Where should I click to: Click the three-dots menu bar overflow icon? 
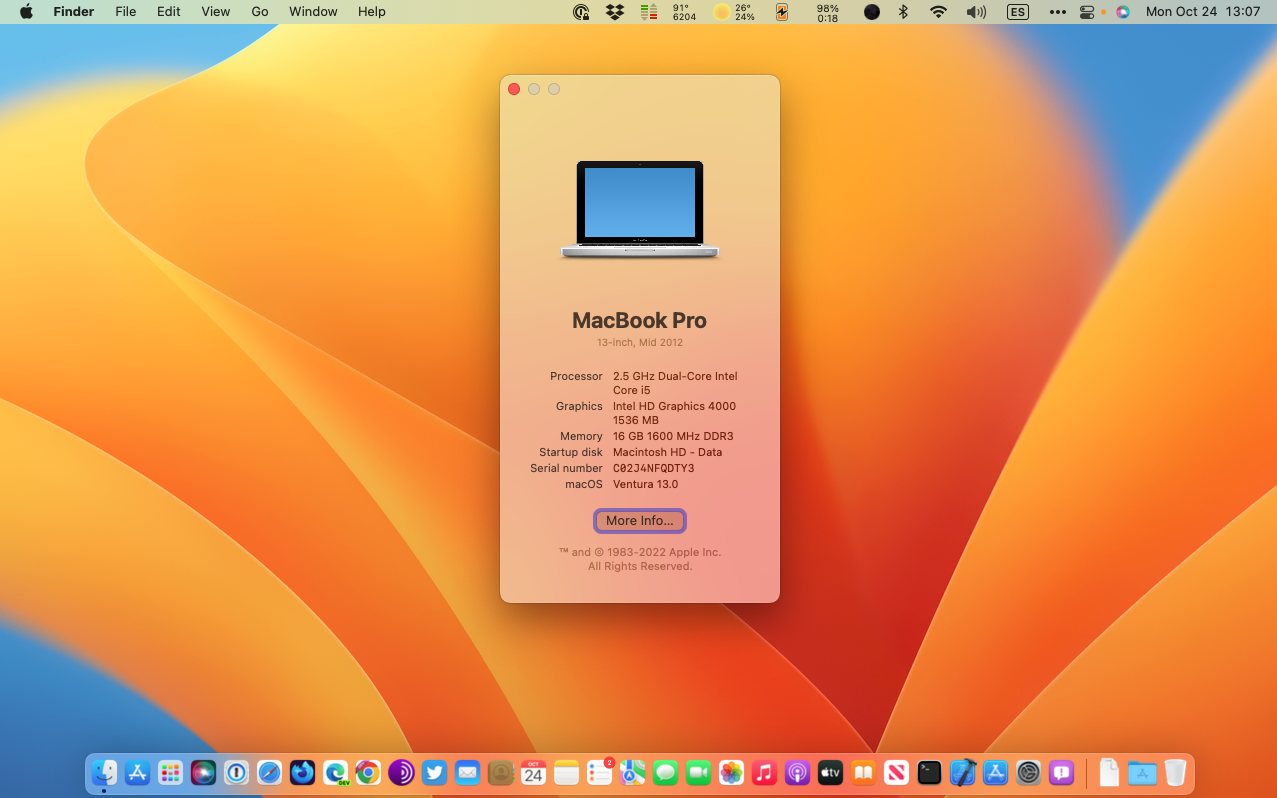1057,12
